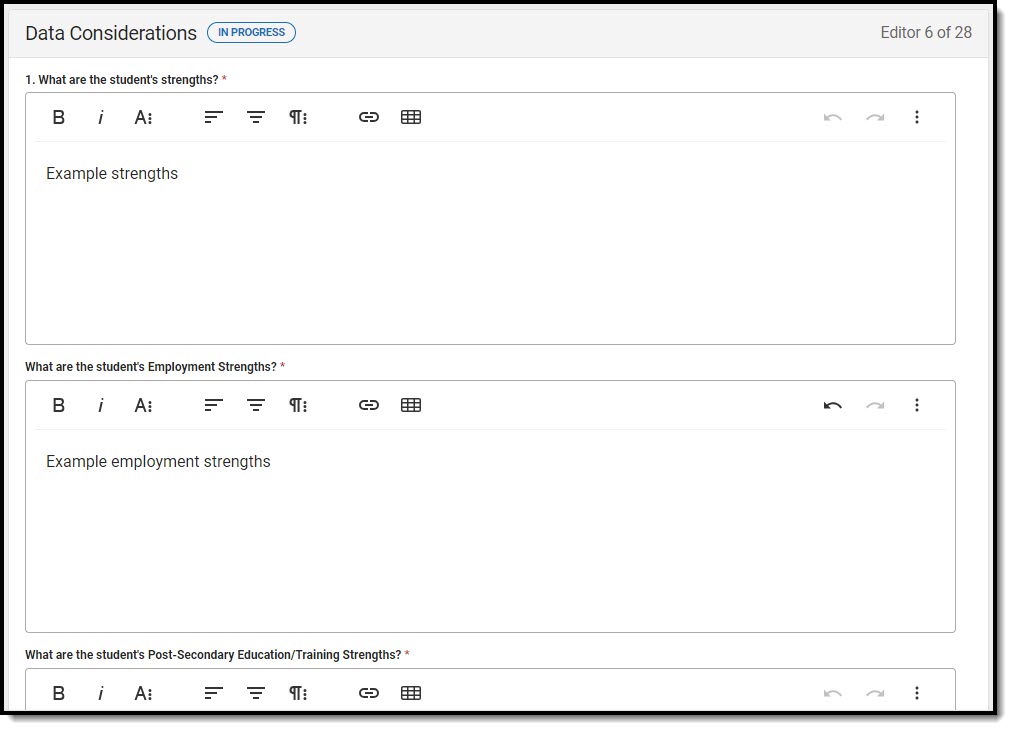
Task: Click into 'Example employment strengths' text area
Action: point(491,531)
